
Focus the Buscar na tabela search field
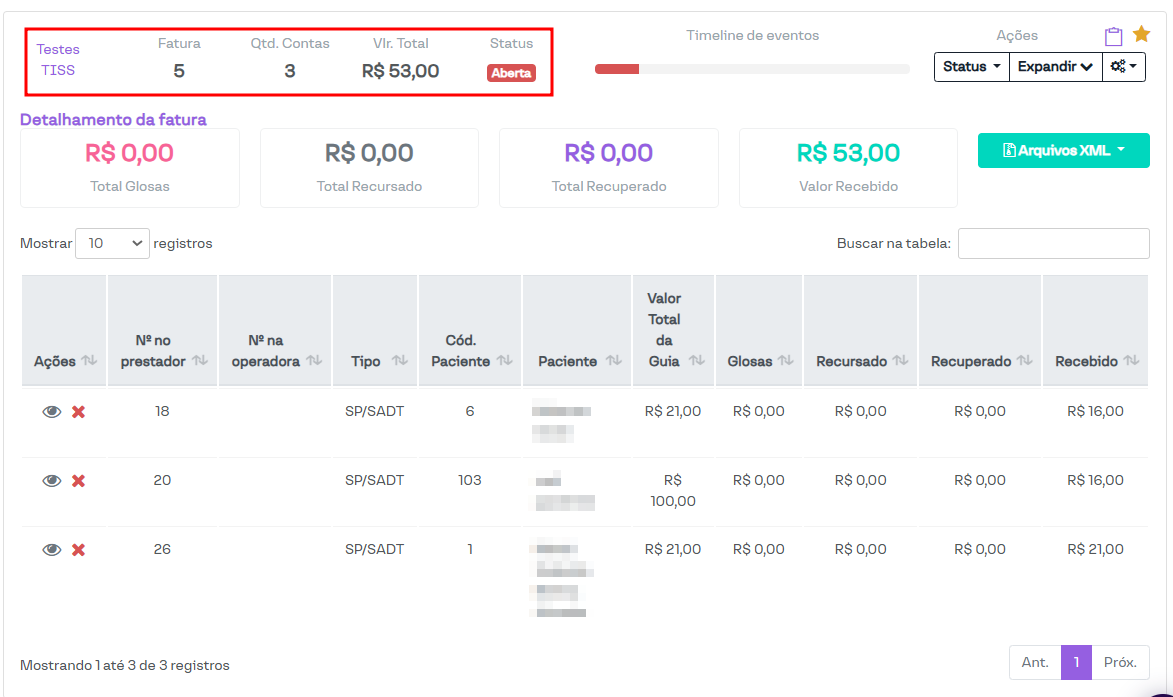click(x=1053, y=243)
